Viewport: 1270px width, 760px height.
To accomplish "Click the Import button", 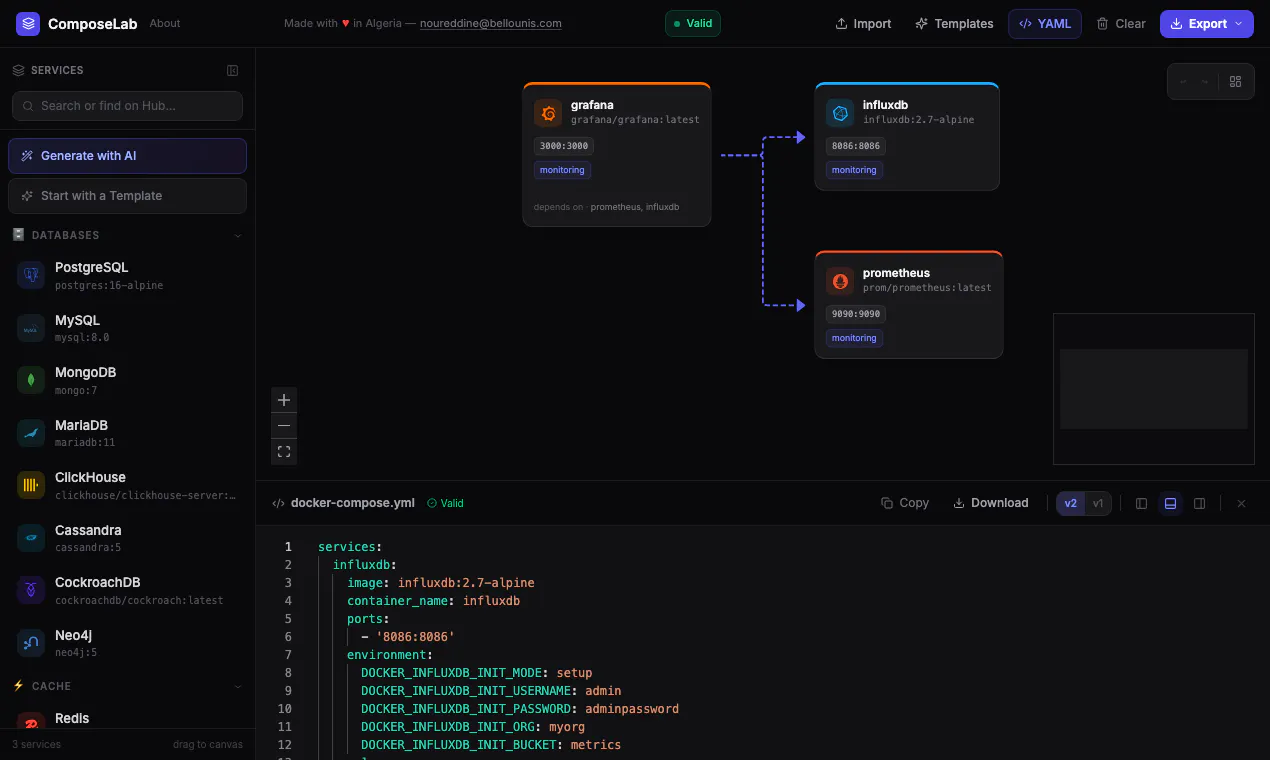I will click(x=863, y=23).
